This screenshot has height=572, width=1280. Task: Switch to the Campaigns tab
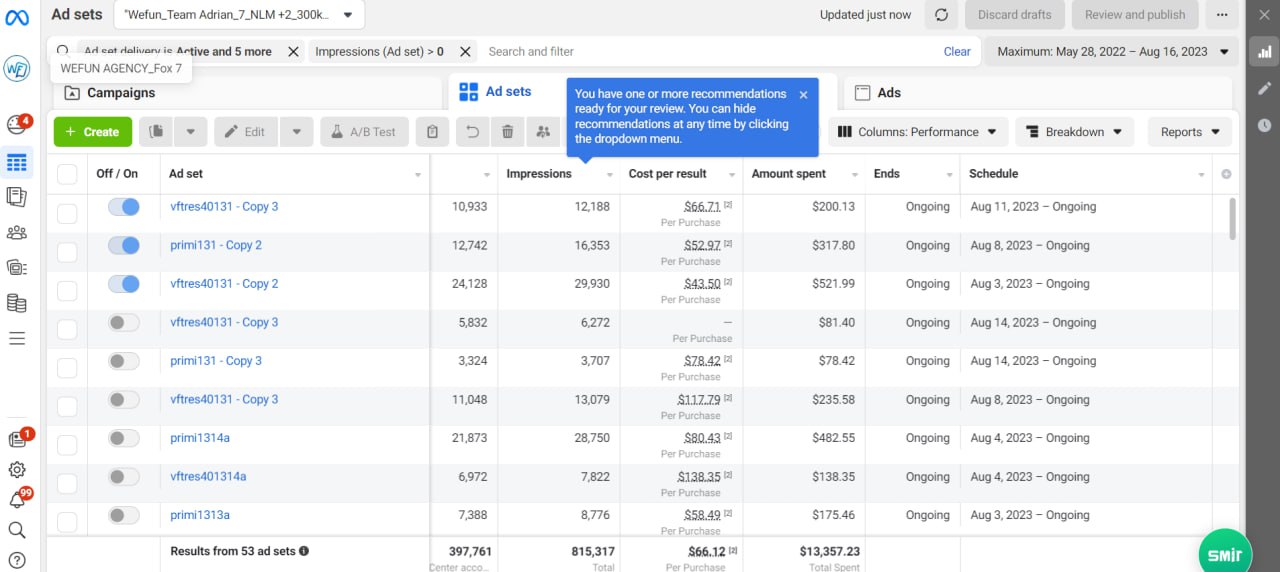coord(247,93)
